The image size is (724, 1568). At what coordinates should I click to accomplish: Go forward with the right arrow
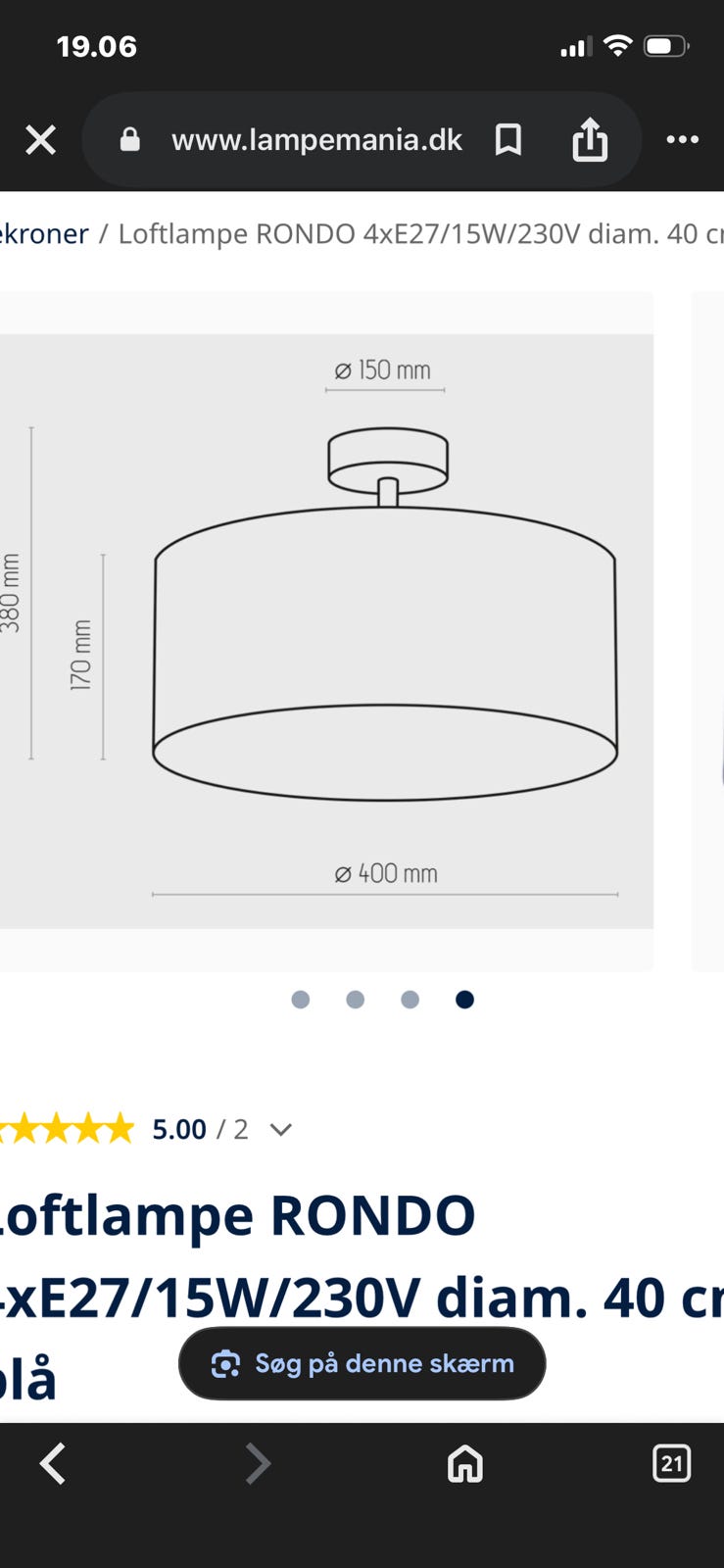257,1463
